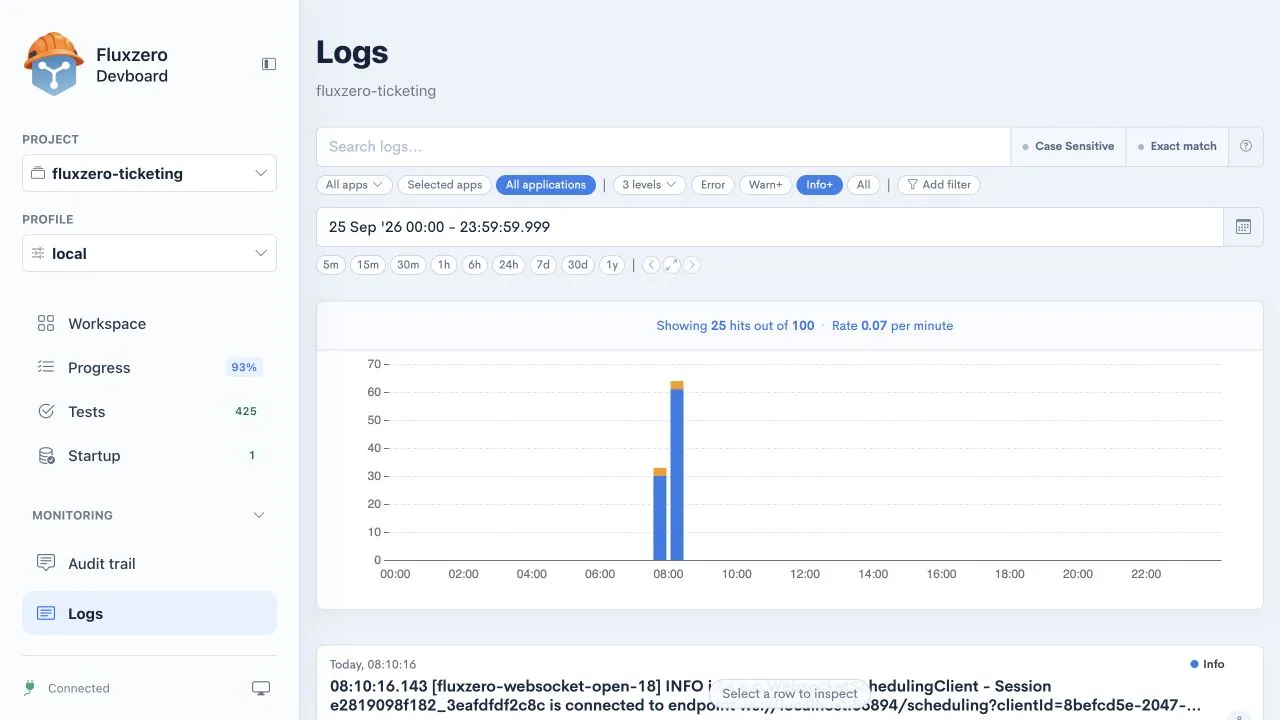
Task: Click the Startup database icon
Action: click(x=46, y=455)
